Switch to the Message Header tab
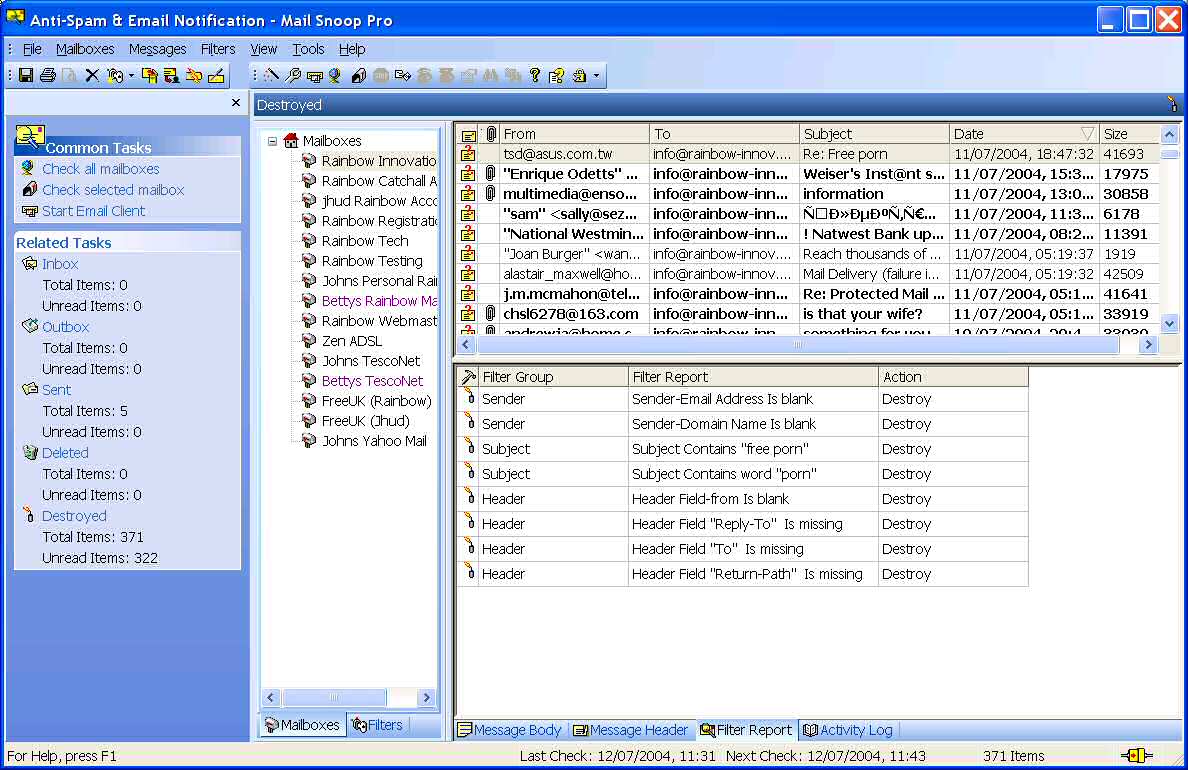1188x770 pixels. [630, 730]
